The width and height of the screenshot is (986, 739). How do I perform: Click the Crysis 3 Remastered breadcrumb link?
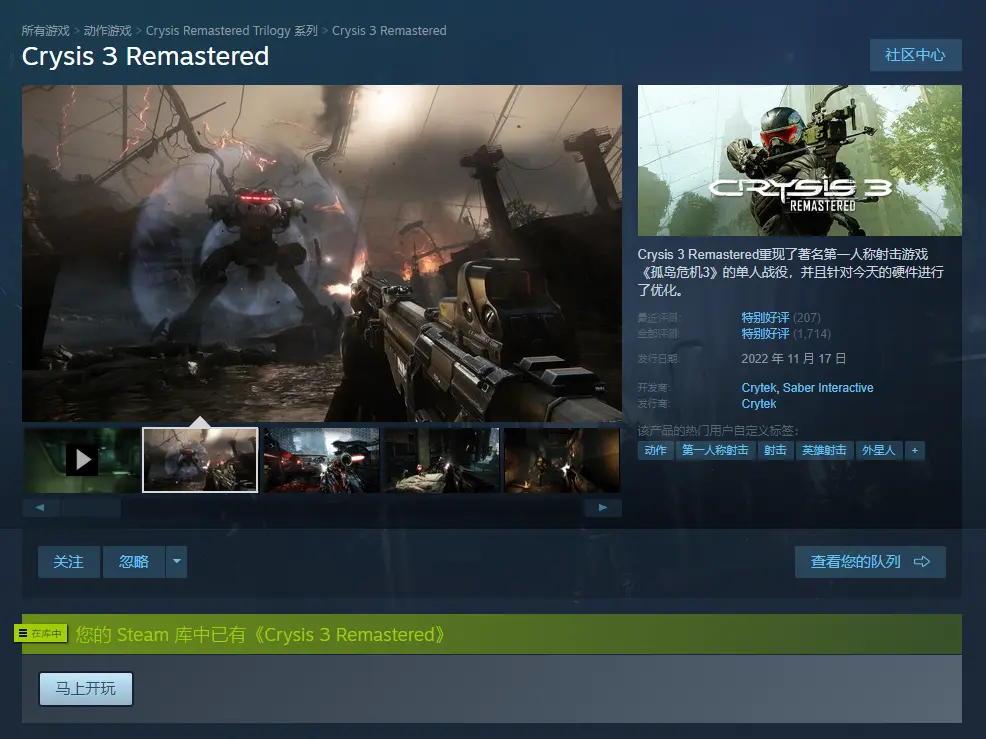pyautogui.click(x=389, y=31)
